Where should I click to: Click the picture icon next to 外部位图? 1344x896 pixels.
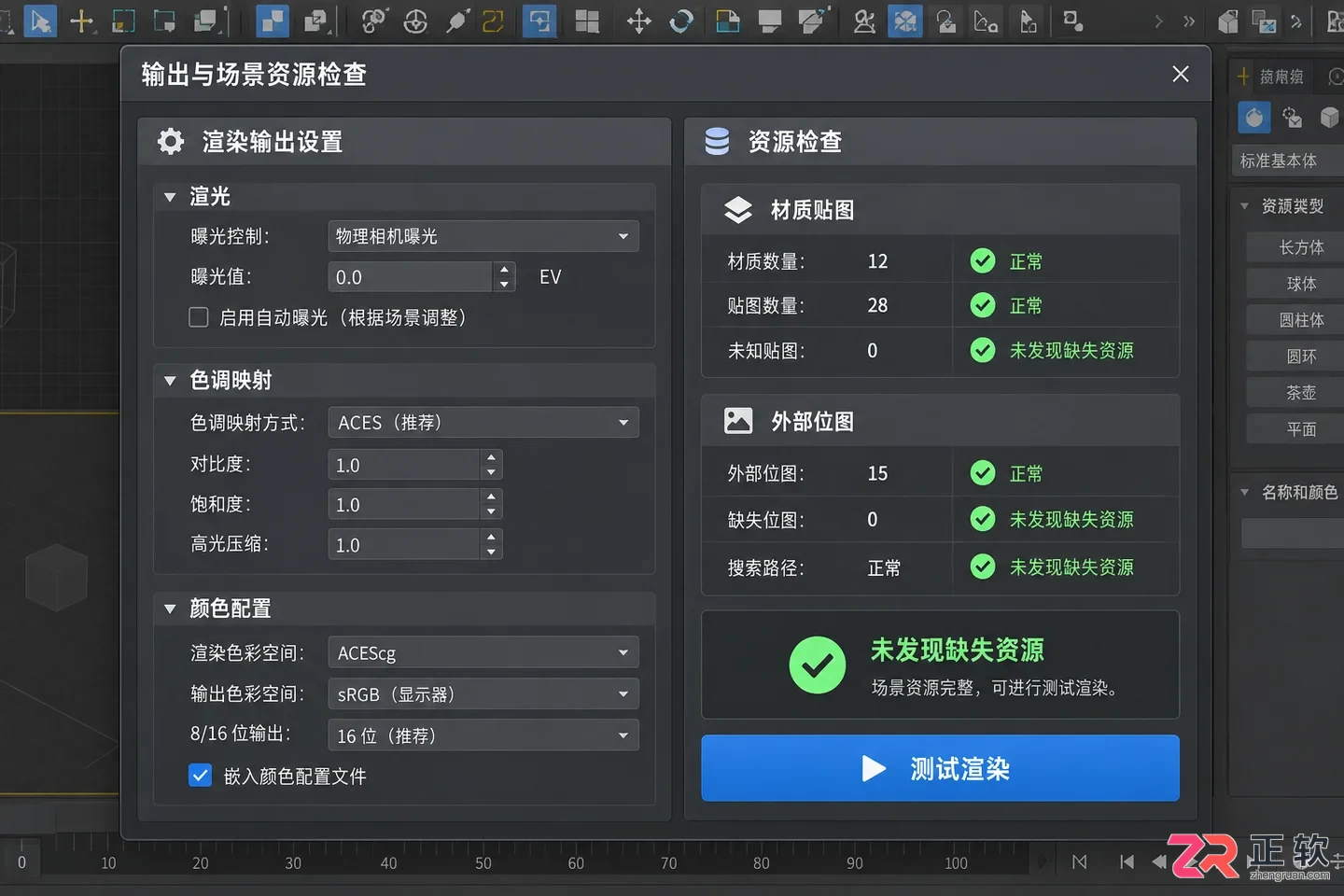tap(738, 421)
